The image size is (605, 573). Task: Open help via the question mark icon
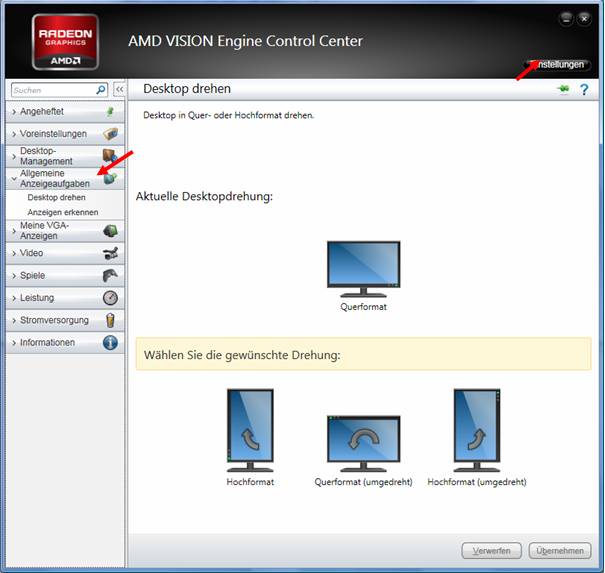pos(584,90)
